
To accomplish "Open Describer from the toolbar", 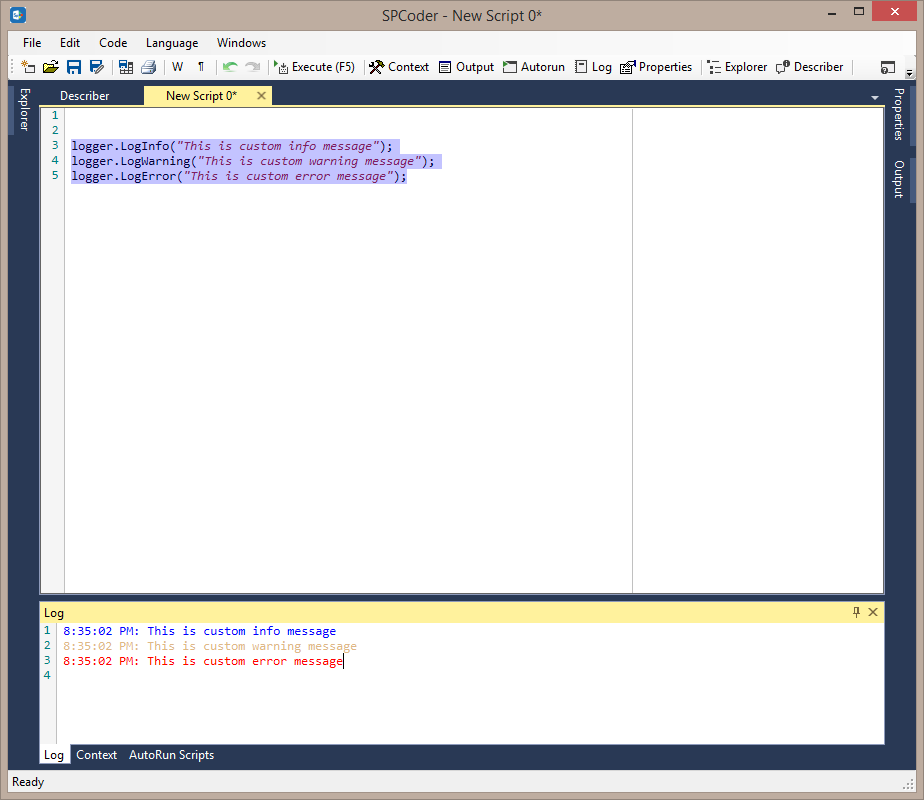I will coord(810,67).
